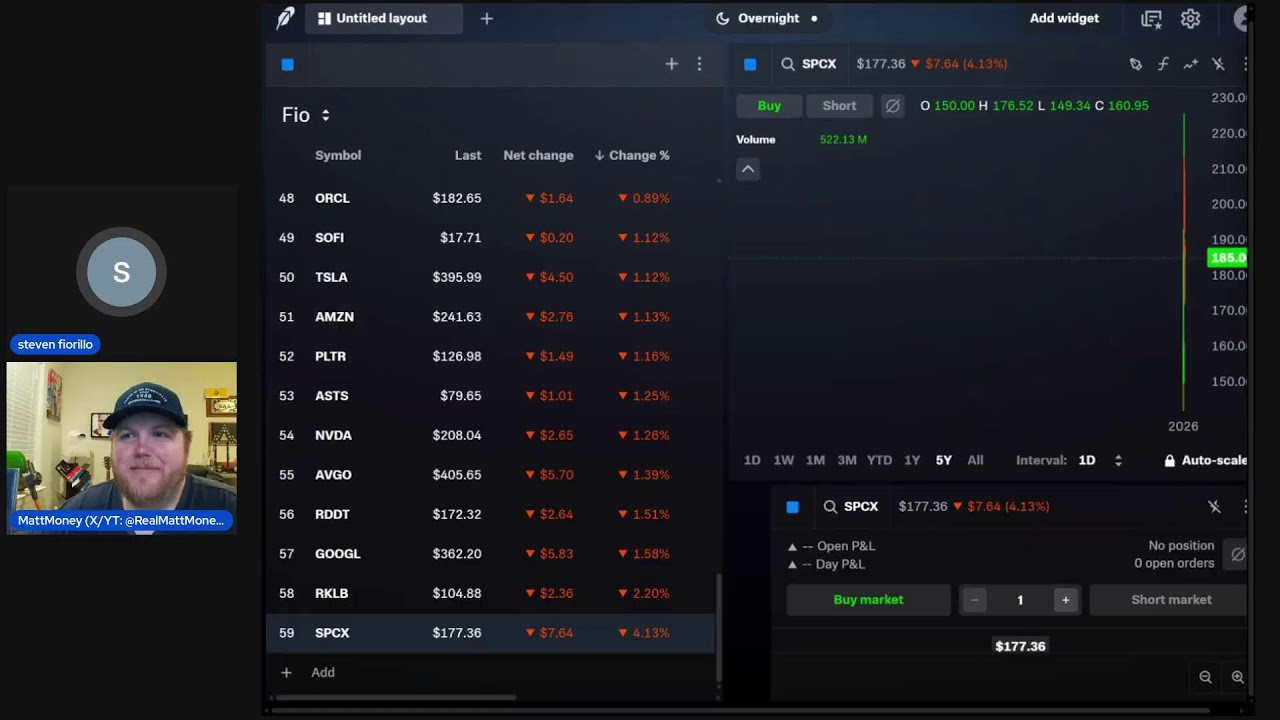Select the YTD chart range
The width and height of the screenshot is (1280, 720).
point(879,460)
